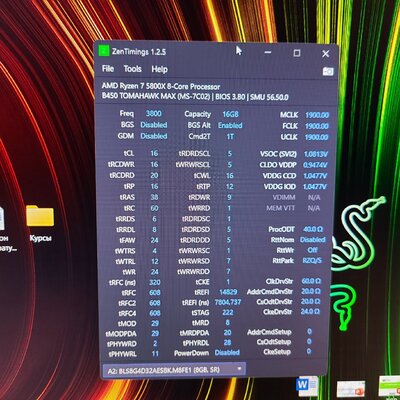The width and height of the screenshot is (400, 400).
Task: Minimize the ZenTimings window
Action: click(x=268, y=52)
